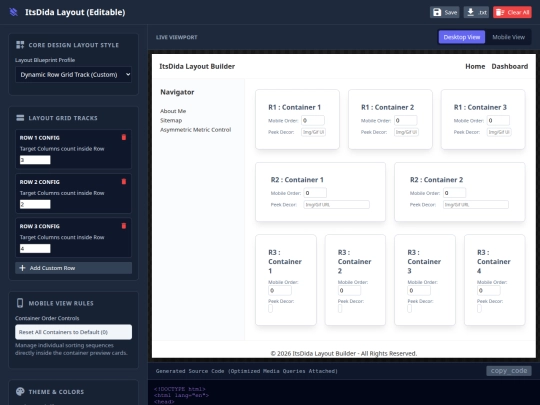This screenshot has height=405, width=540.
Task: Click the R3 : Container 3 heading
Action: (x=424, y=261)
